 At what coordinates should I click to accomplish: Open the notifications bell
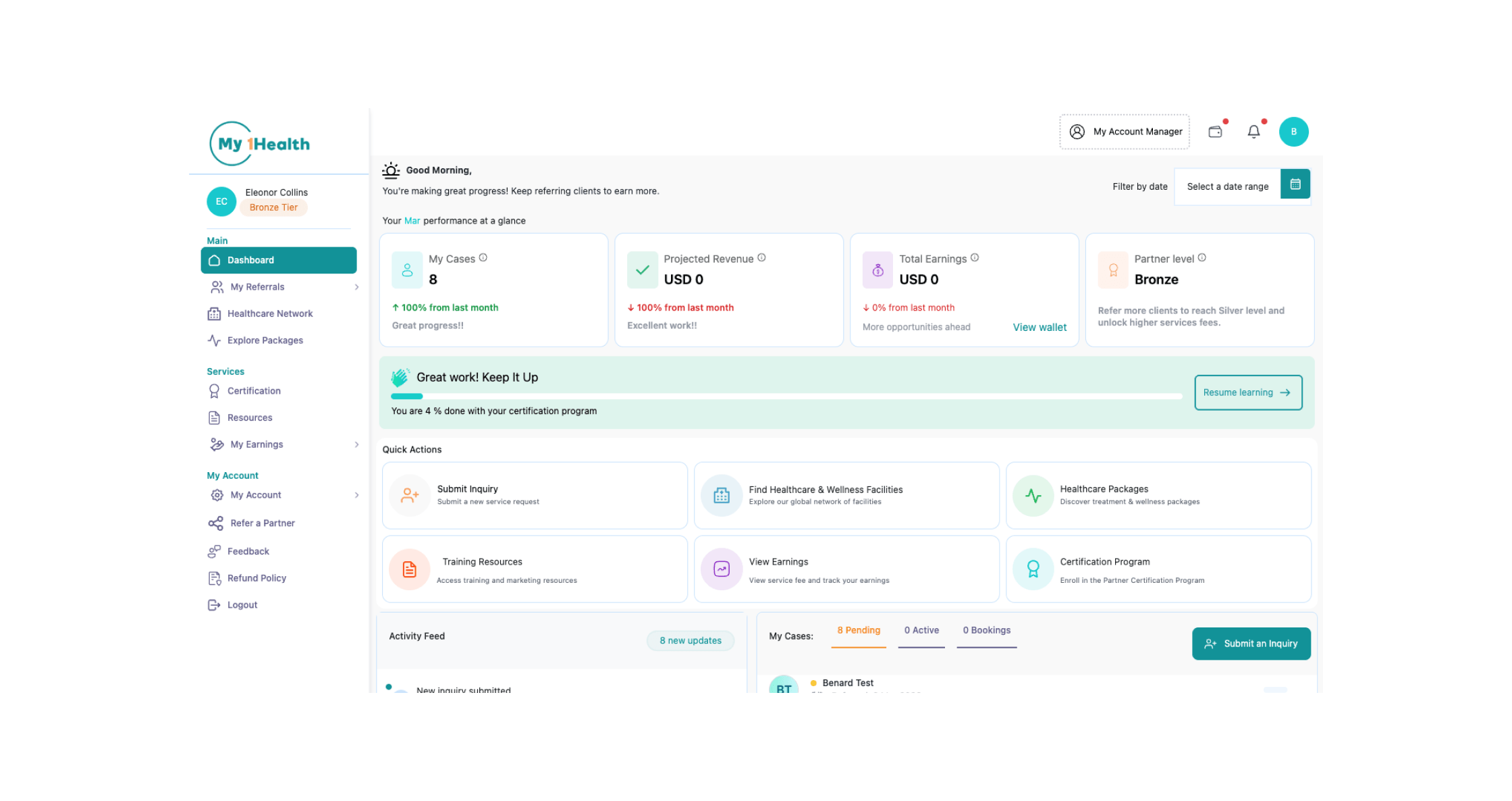click(x=1253, y=132)
